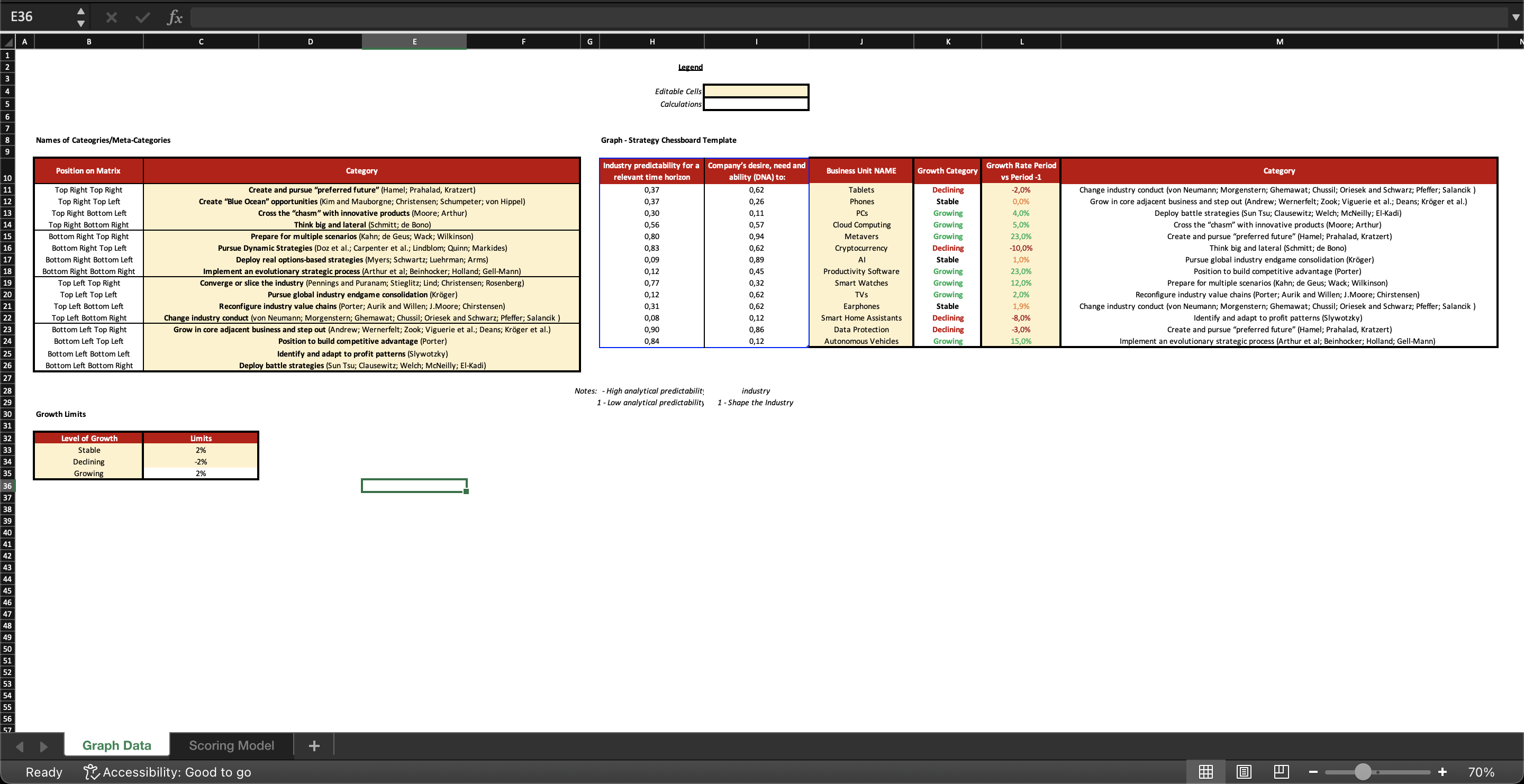1524x784 pixels.
Task: Switch to Page Break Preview icon
Action: click(1282, 772)
